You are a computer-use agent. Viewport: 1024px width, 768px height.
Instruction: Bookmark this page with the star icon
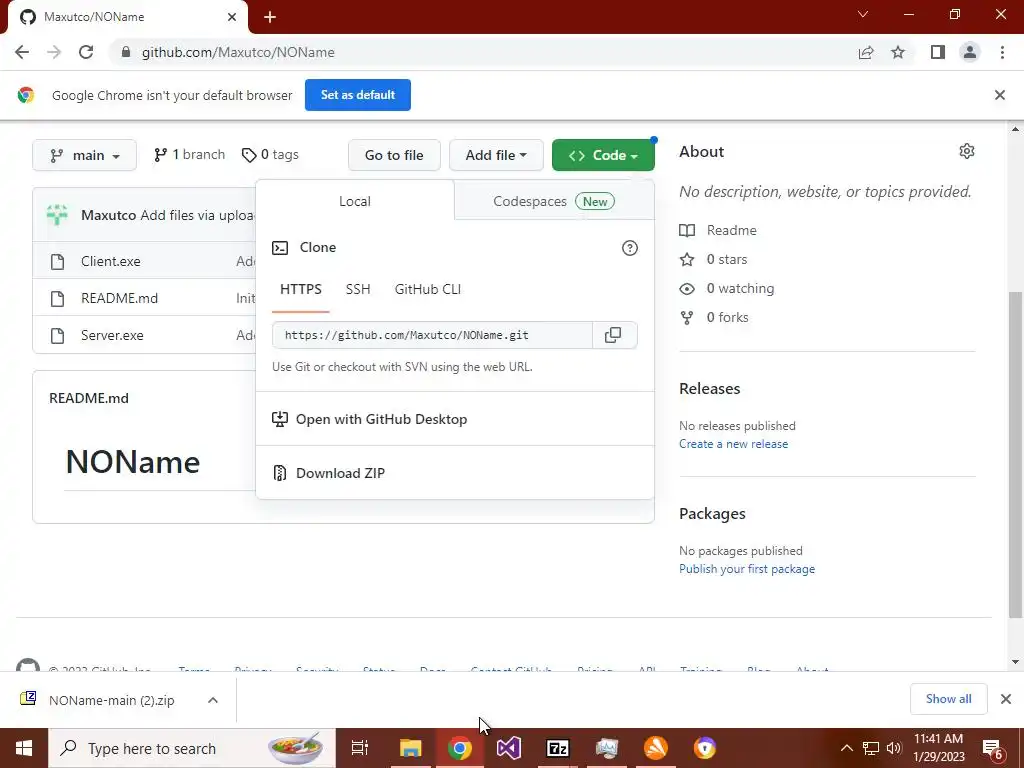coord(898,52)
